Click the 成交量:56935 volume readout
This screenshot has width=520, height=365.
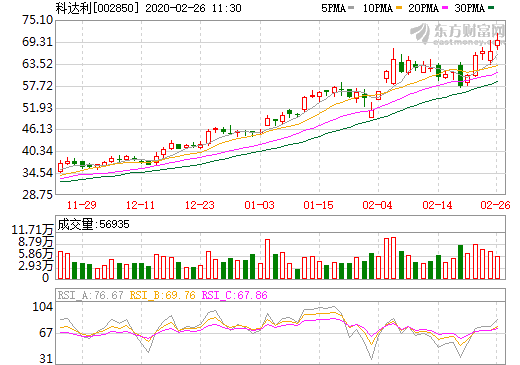93,224
